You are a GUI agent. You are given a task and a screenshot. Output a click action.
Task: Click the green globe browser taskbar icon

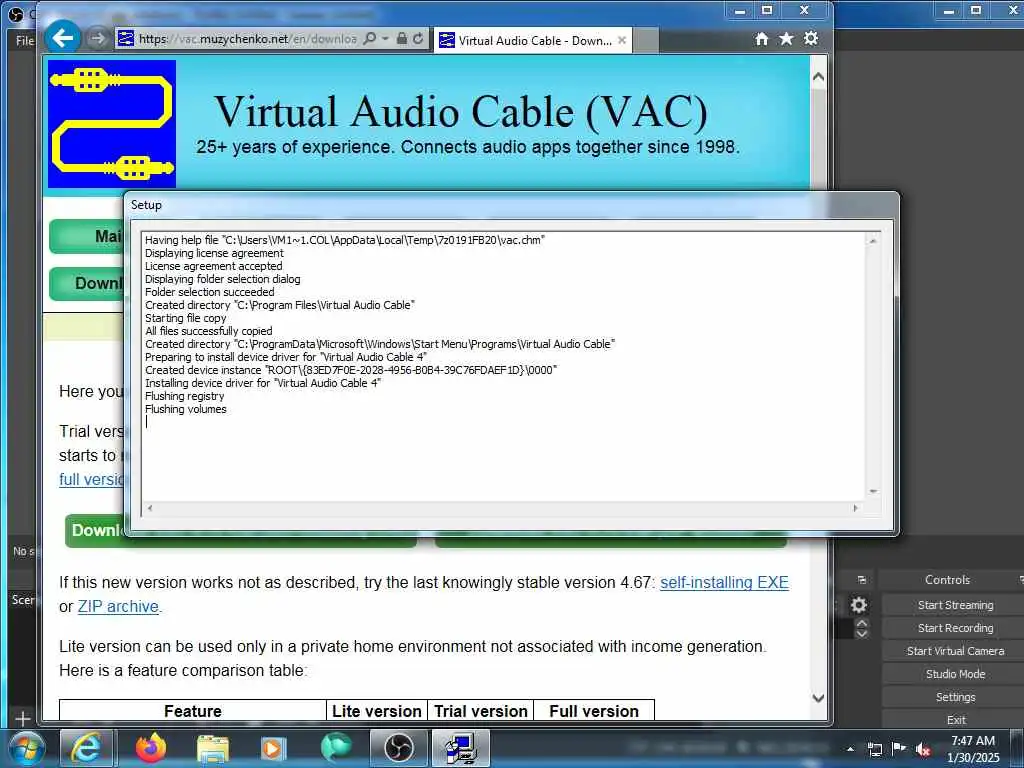click(x=336, y=748)
